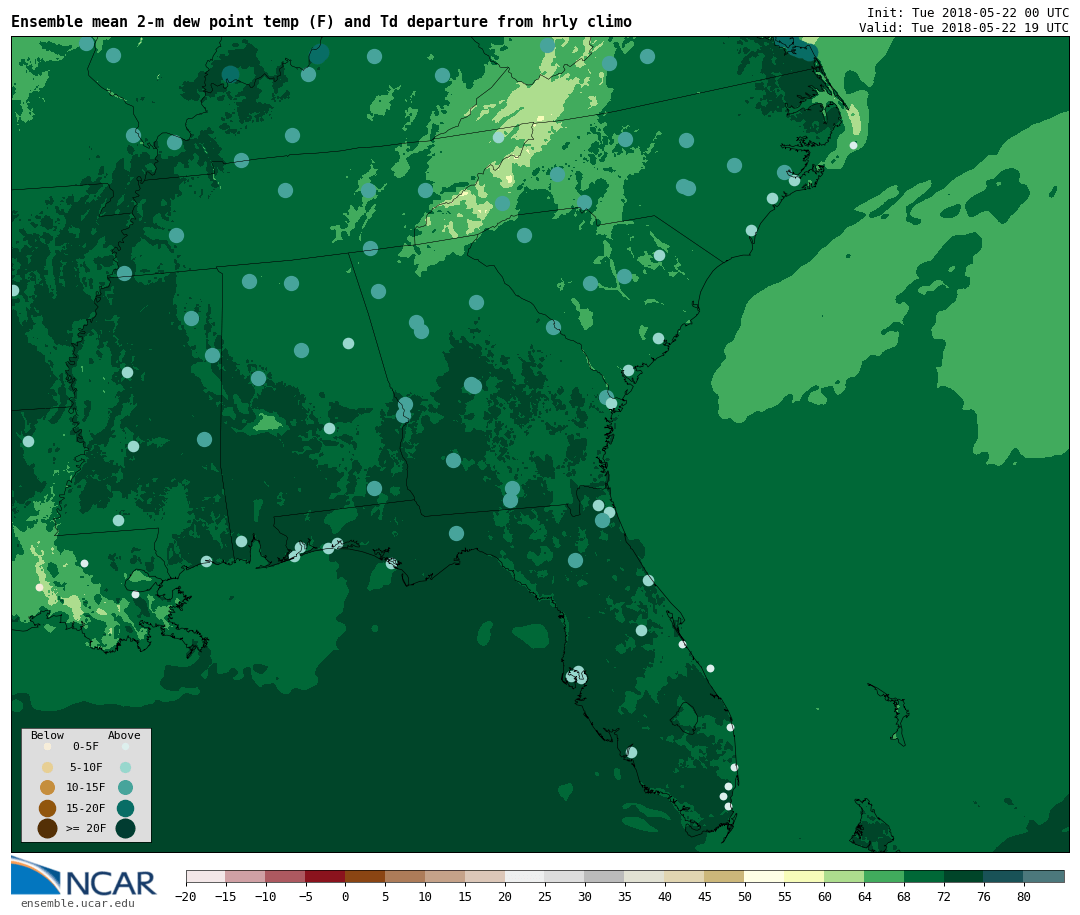Image resolution: width=1080 pixels, height=915 pixels.
Task: Click the green colorbar swatch between 68 and 72
Action: pos(924,876)
